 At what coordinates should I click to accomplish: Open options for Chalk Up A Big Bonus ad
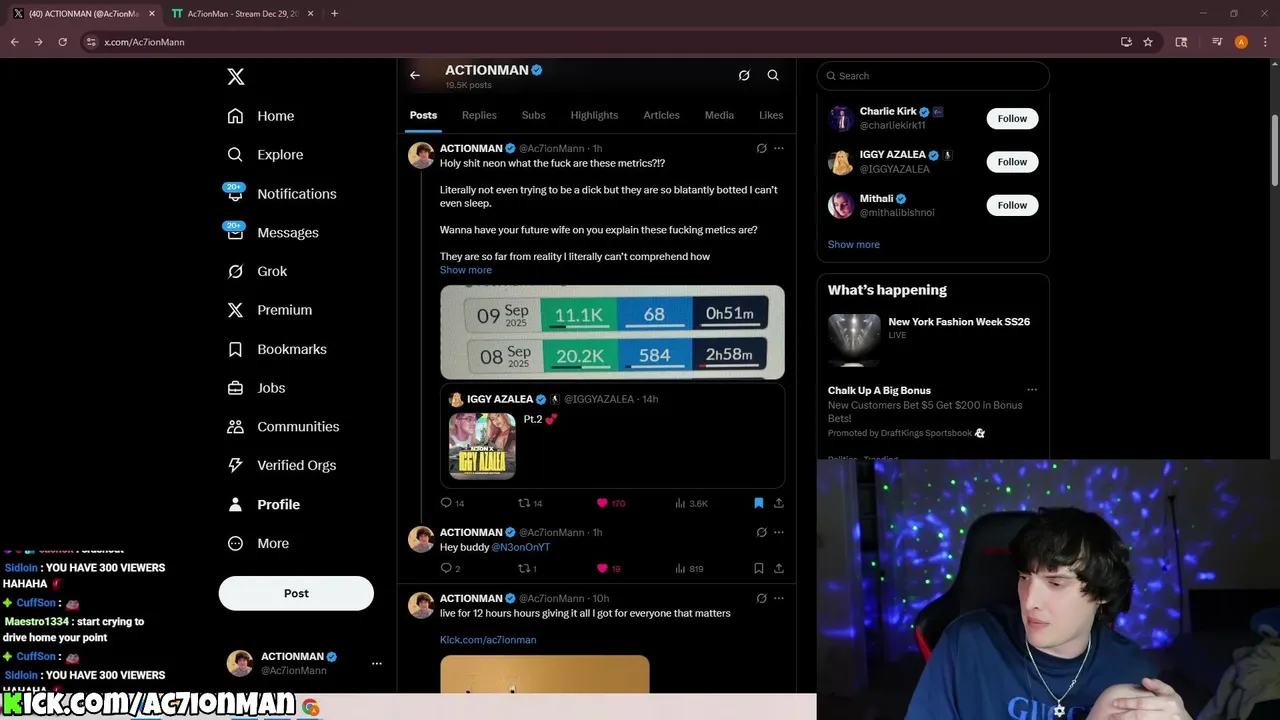coord(1032,390)
